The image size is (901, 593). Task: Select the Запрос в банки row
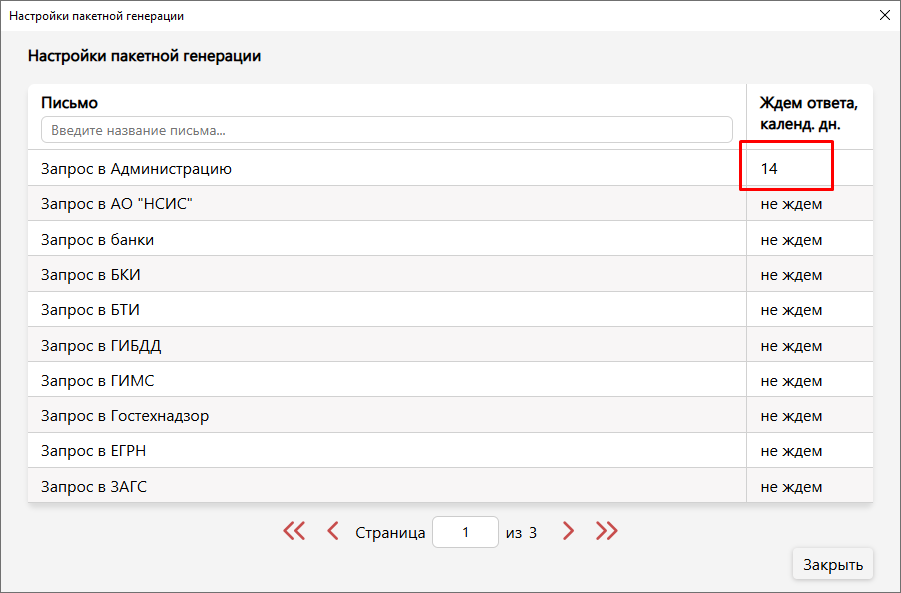click(98, 240)
